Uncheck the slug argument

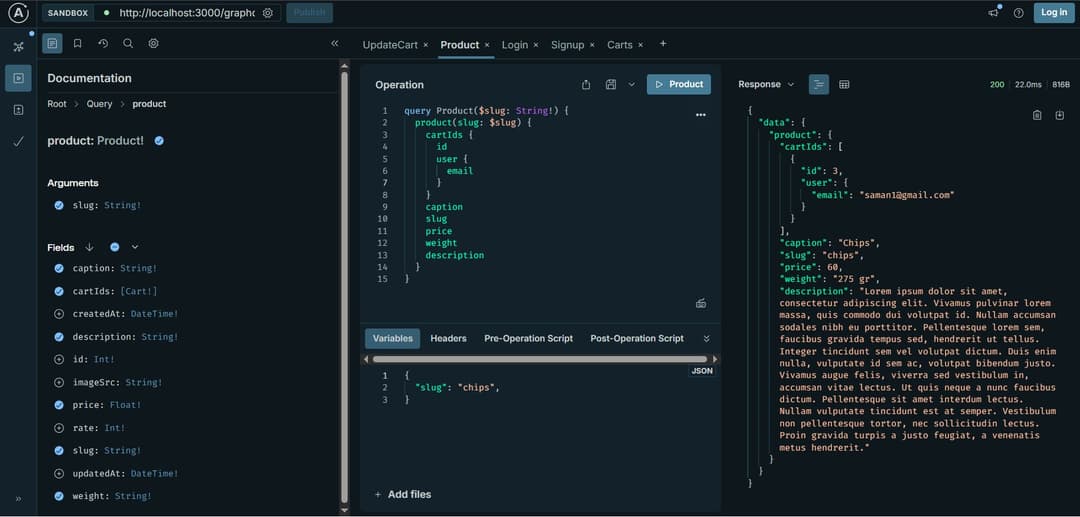click(x=59, y=205)
